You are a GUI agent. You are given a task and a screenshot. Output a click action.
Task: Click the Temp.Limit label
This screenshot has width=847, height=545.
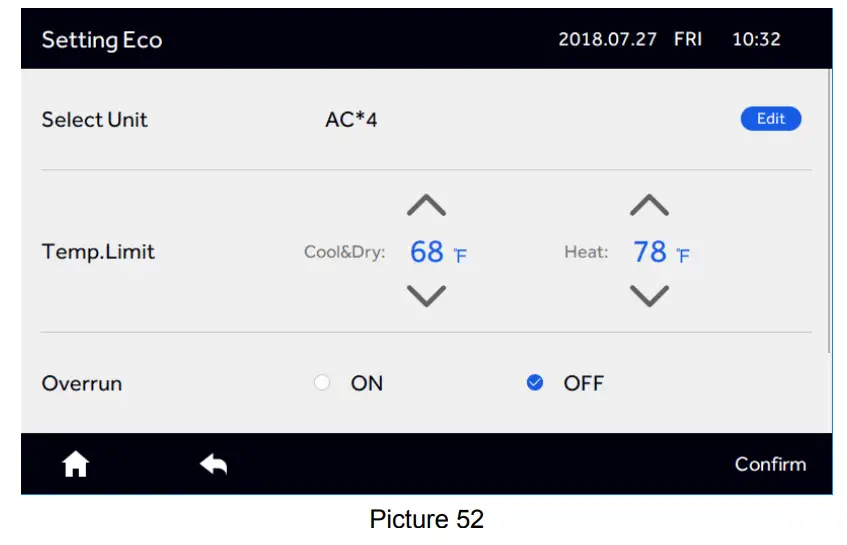pyautogui.click(x=98, y=252)
